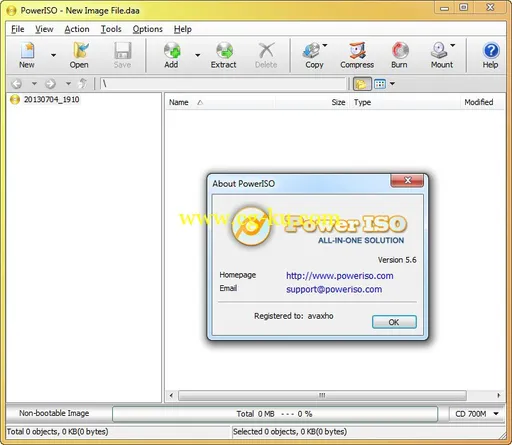Viewport: 512px width, 445px height.
Task: Click the Forward navigation arrow icon
Action: (x=50, y=83)
